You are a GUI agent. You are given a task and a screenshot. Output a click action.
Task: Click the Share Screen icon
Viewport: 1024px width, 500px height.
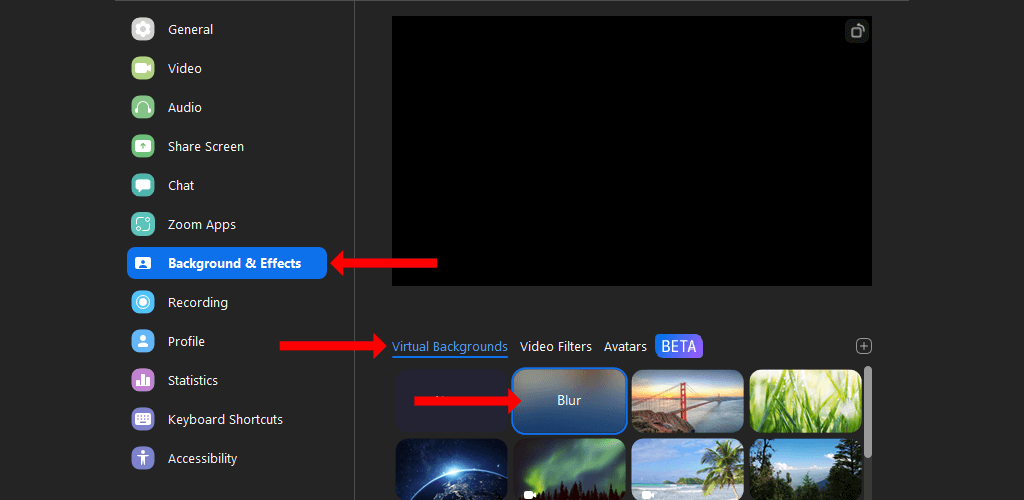[x=143, y=146]
